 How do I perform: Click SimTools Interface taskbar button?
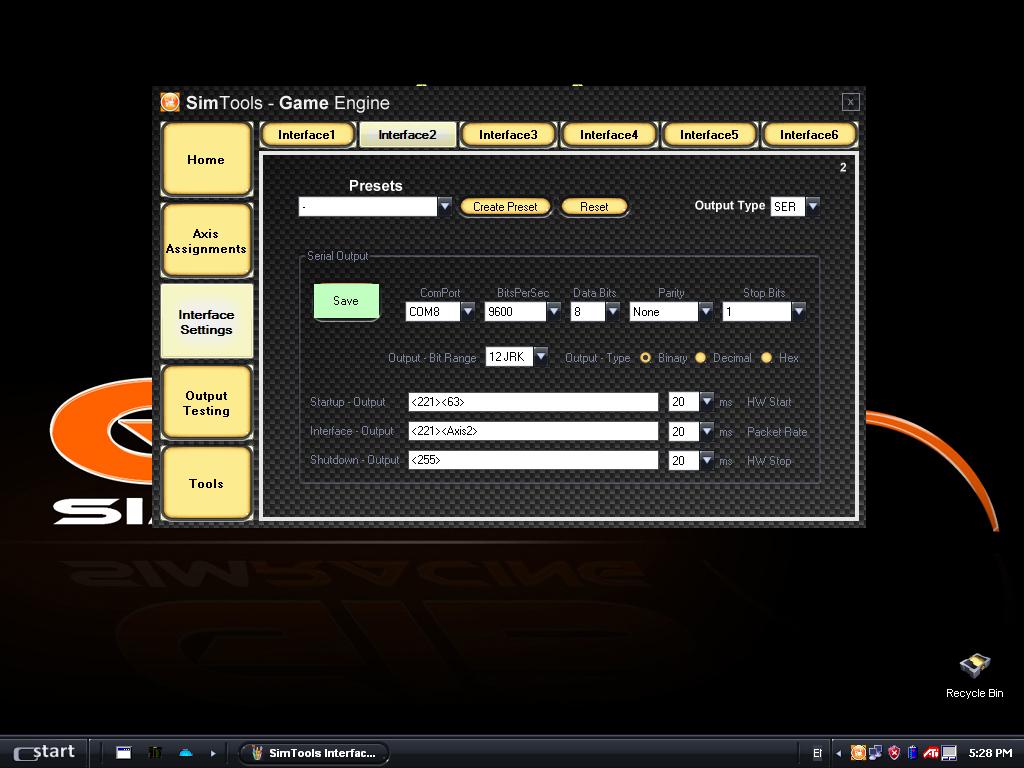(x=314, y=753)
